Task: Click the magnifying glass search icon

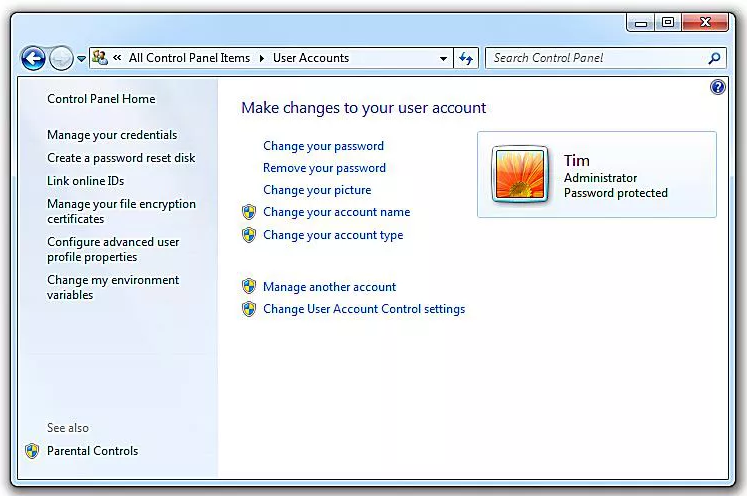Action: (x=714, y=58)
